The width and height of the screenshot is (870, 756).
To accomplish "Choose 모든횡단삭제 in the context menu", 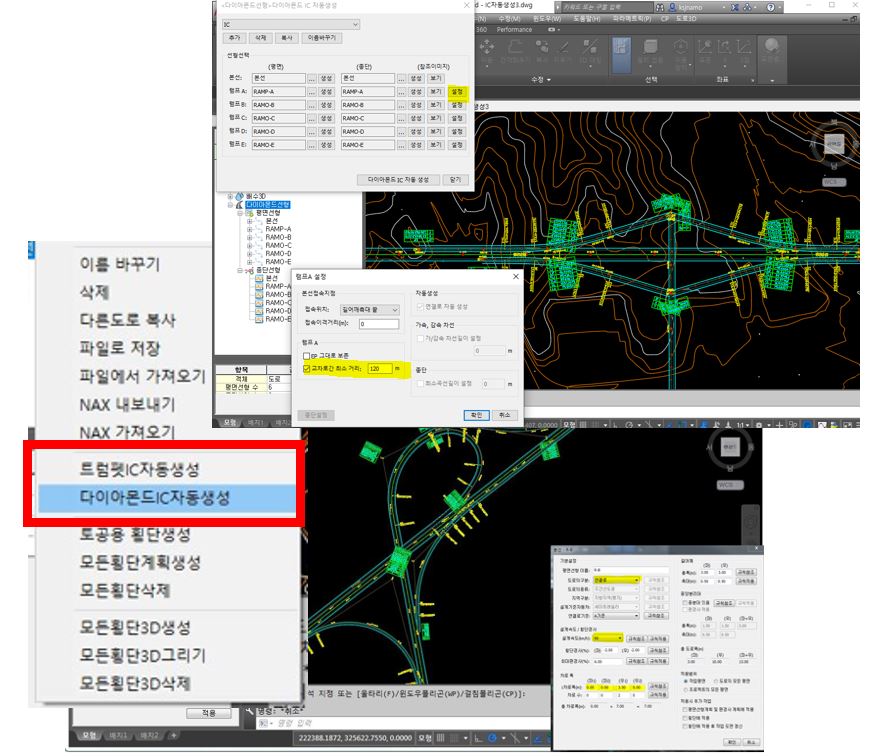I will (125, 590).
